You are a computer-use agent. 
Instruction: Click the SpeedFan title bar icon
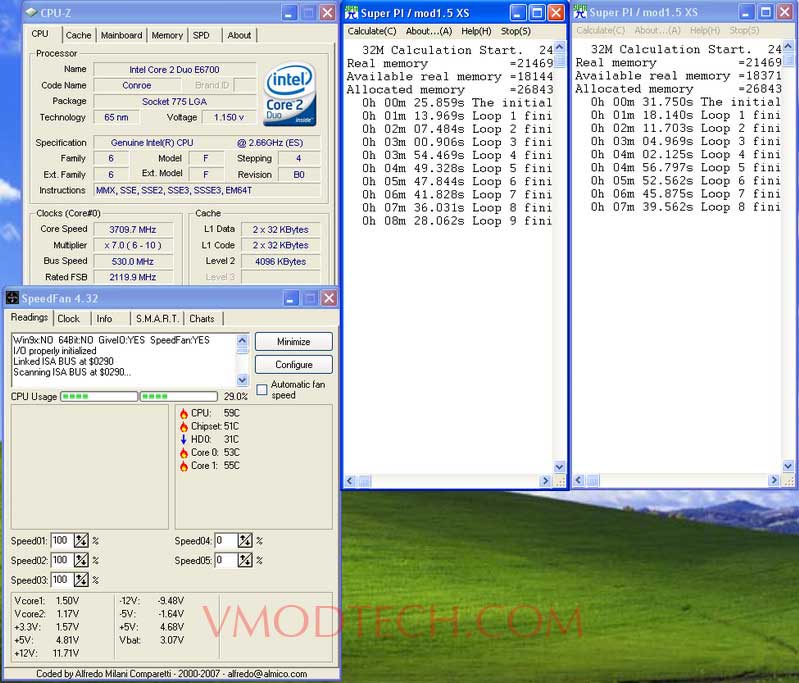(x=12, y=298)
